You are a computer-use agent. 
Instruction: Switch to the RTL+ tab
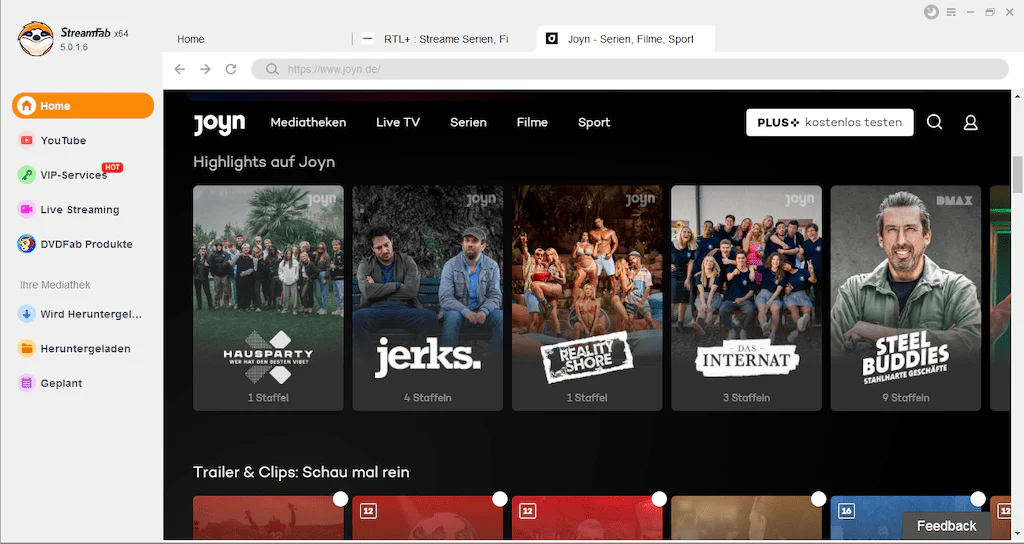coord(445,39)
